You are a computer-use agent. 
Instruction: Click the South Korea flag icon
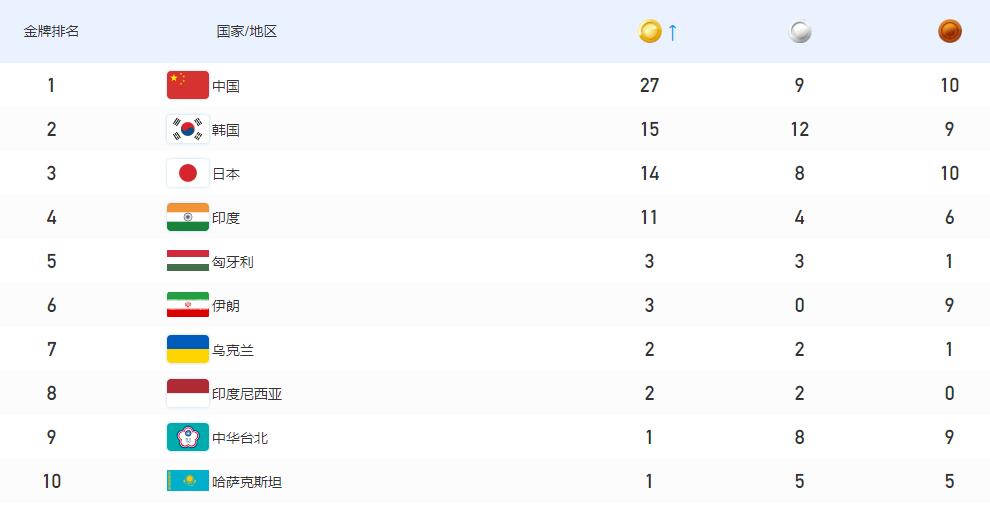point(188,129)
